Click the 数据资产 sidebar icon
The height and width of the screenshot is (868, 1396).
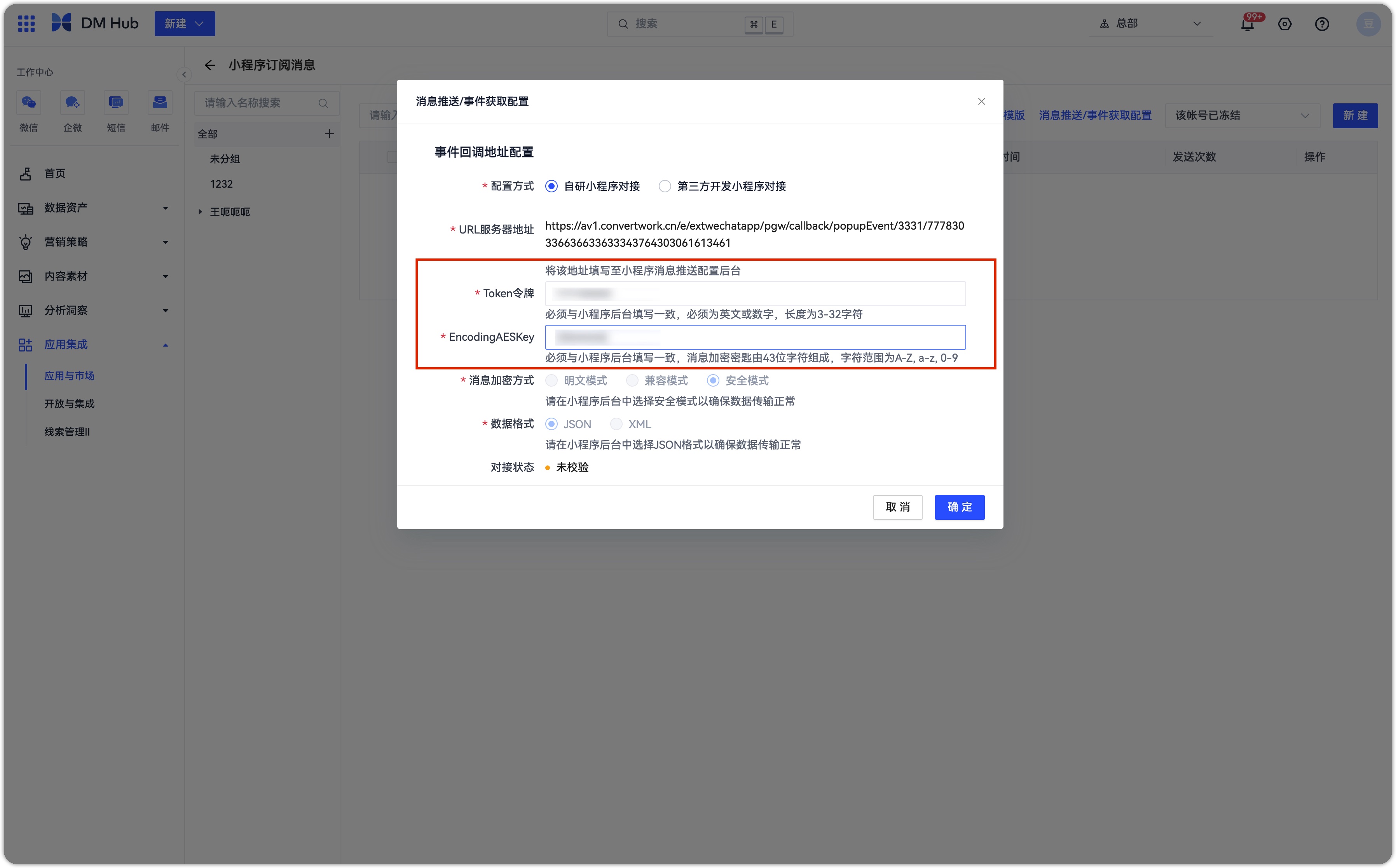click(25, 208)
